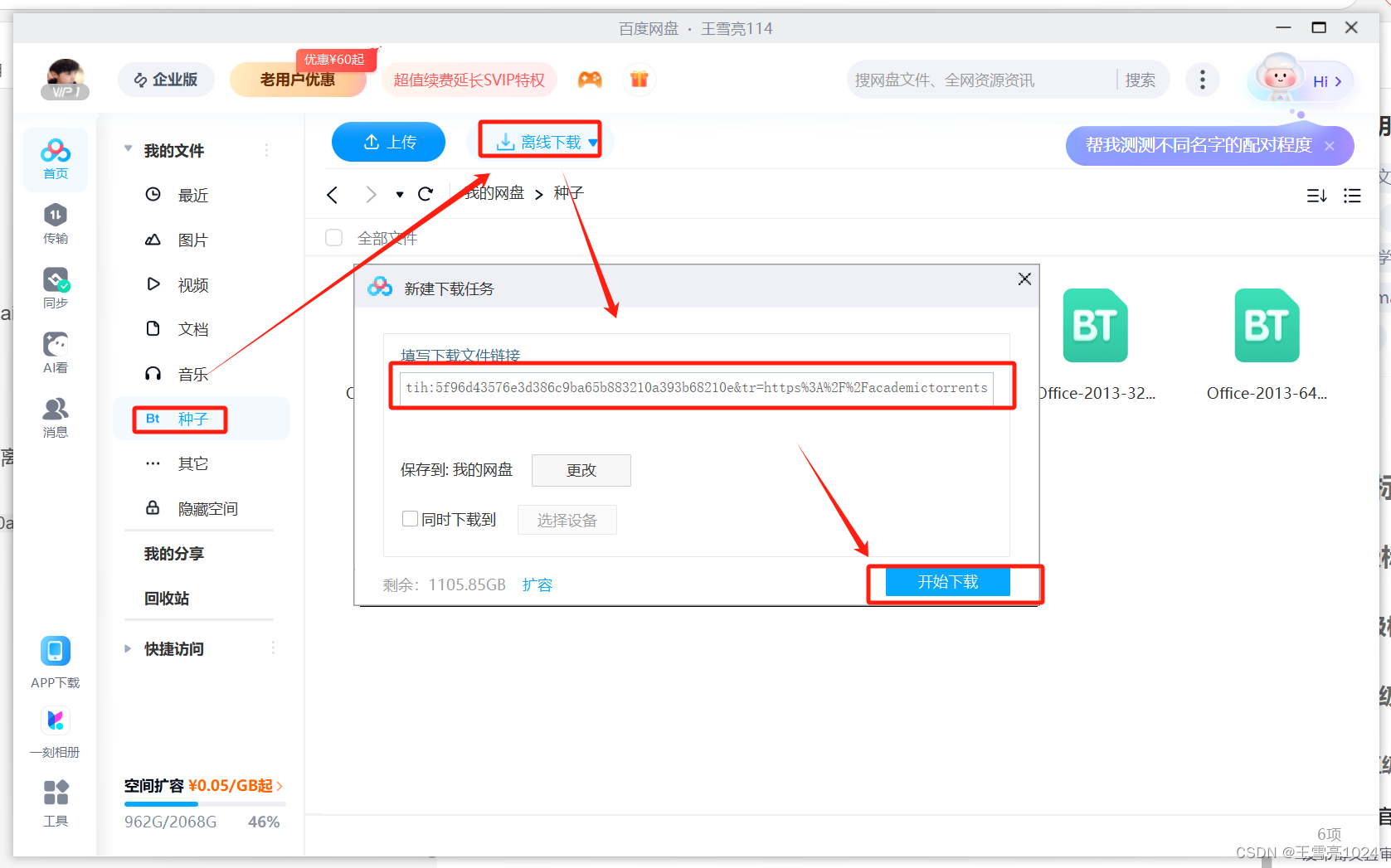Image resolution: width=1391 pixels, height=868 pixels.
Task: Open the navigation history dropdown arrow
Action: 400,195
